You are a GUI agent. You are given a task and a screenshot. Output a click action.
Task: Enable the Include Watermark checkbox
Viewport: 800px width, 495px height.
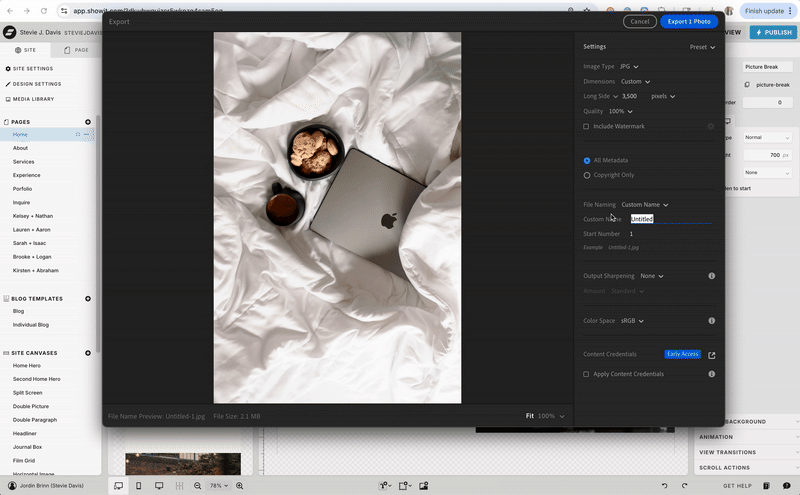586,127
